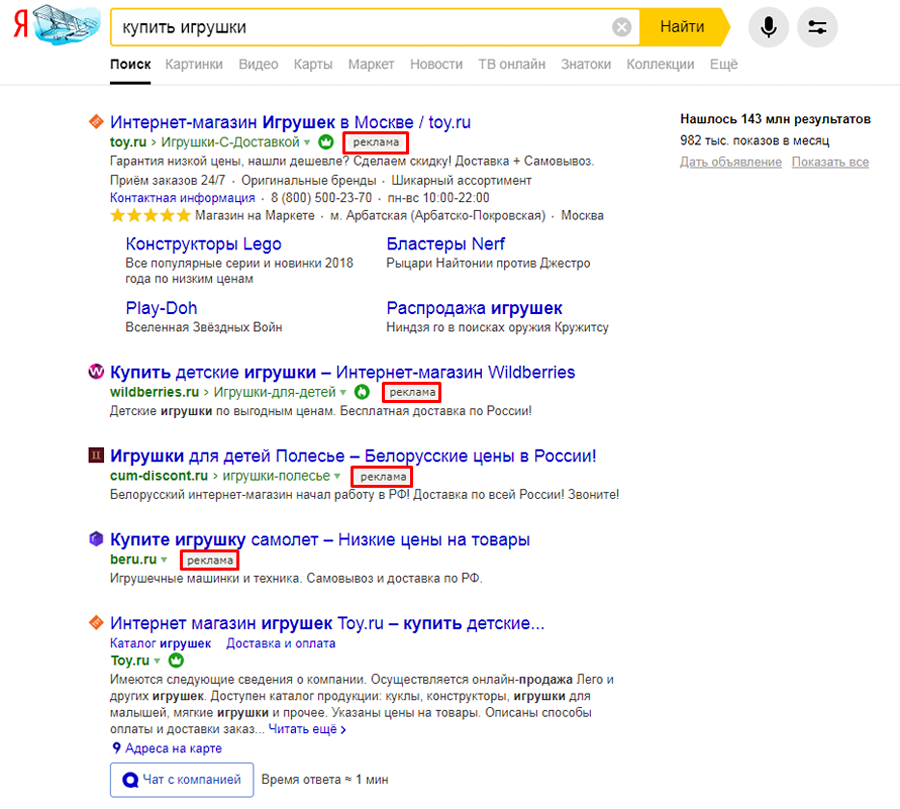Open the Интернет магазин игрушек Toy.ru result title

327,623
